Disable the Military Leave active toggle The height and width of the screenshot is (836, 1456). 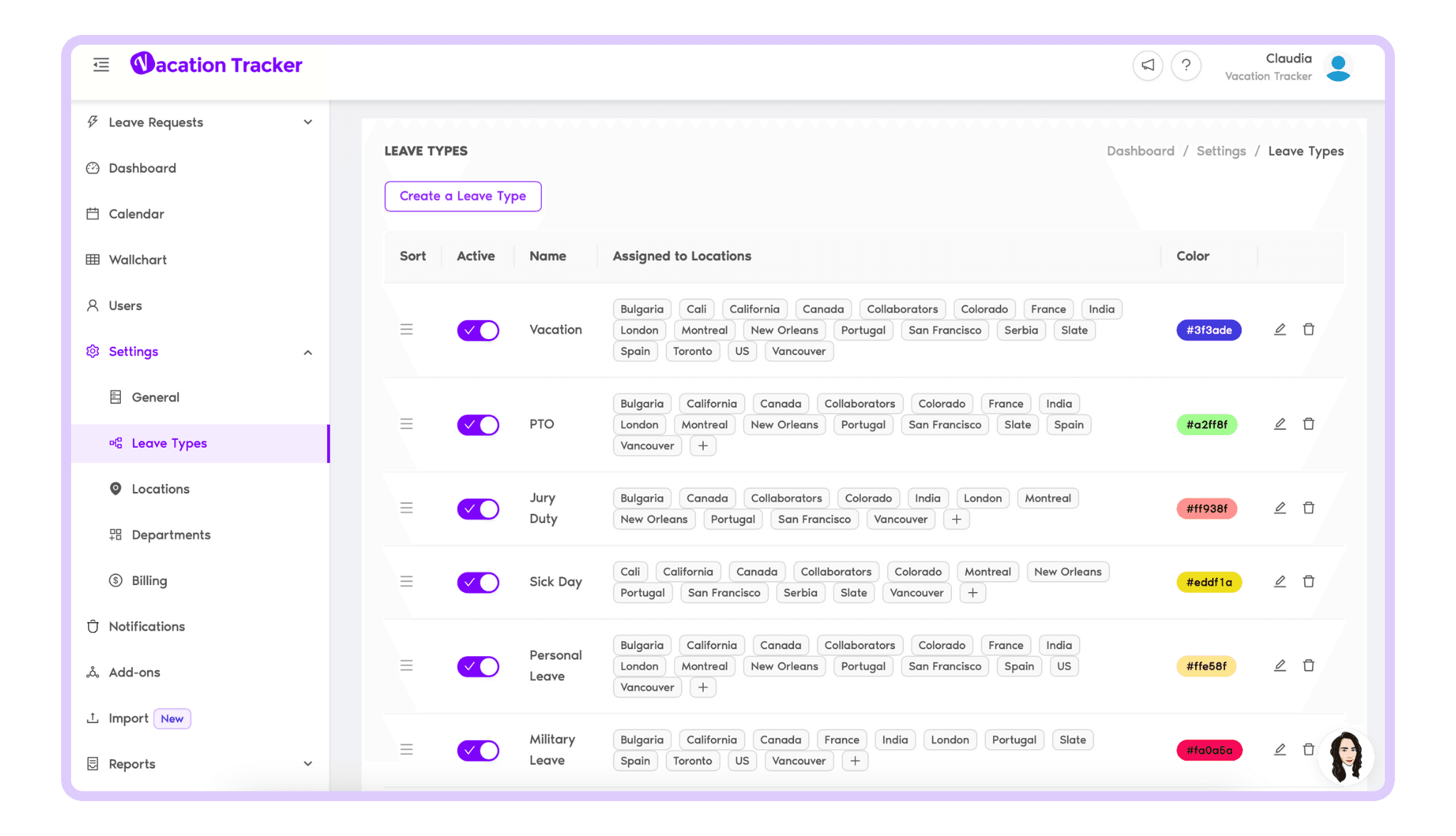coord(478,750)
